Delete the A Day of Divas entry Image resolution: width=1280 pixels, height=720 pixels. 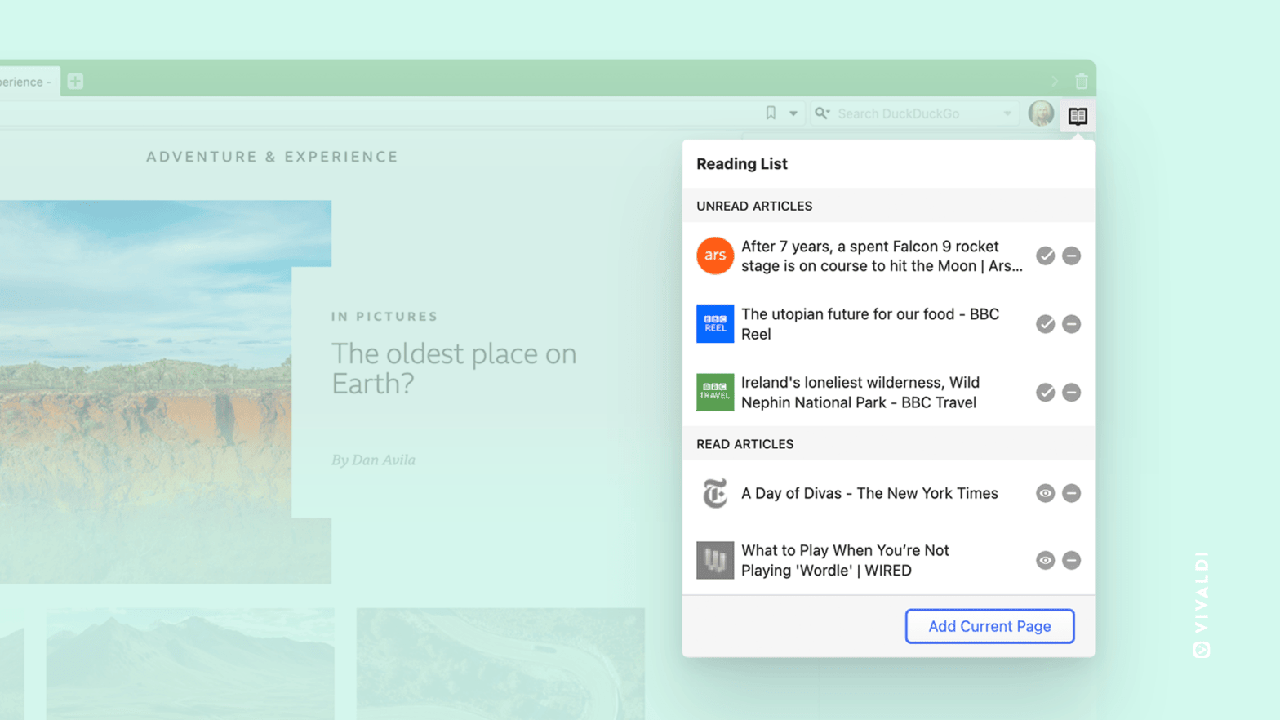click(1071, 493)
